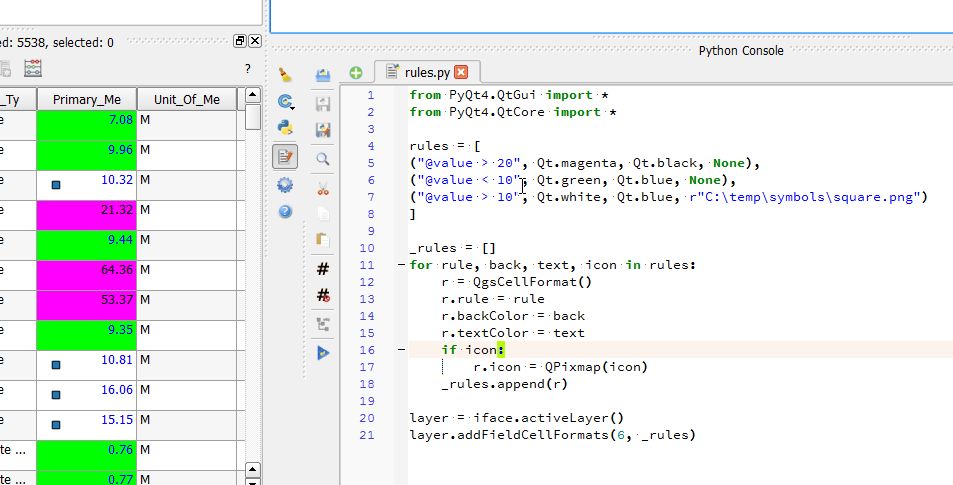Click the Comment hash icon

pos(323,269)
